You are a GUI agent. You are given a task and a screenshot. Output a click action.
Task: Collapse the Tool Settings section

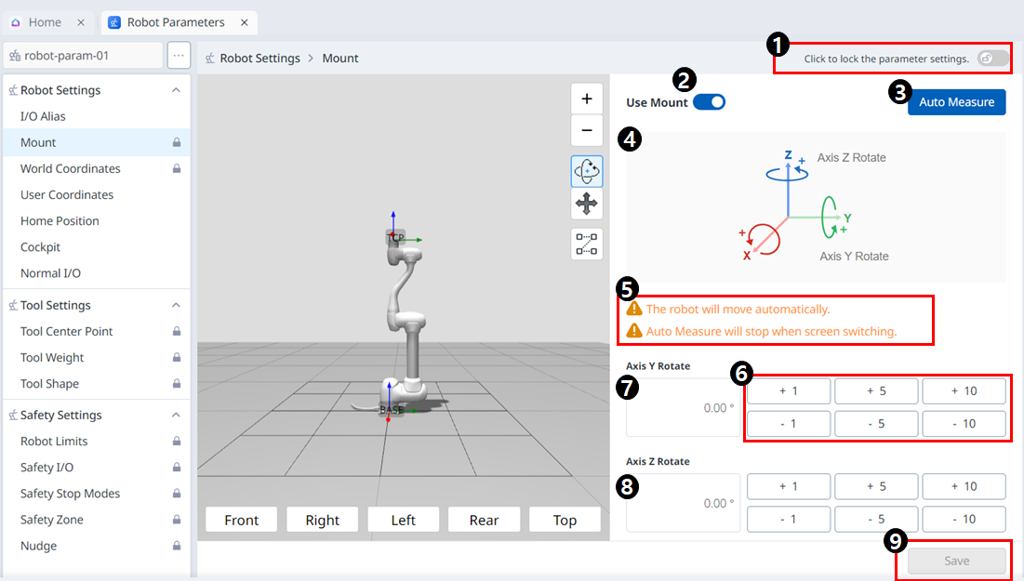click(x=176, y=305)
